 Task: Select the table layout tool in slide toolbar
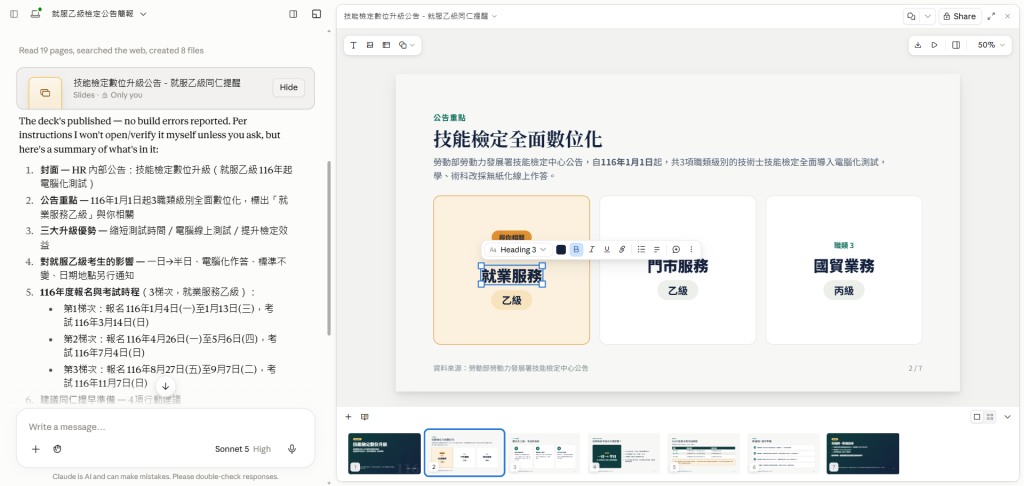pos(386,45)
